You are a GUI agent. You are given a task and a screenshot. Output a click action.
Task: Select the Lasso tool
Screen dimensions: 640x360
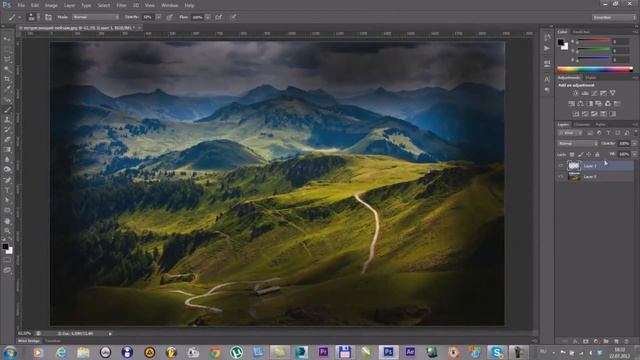(7, 59)
